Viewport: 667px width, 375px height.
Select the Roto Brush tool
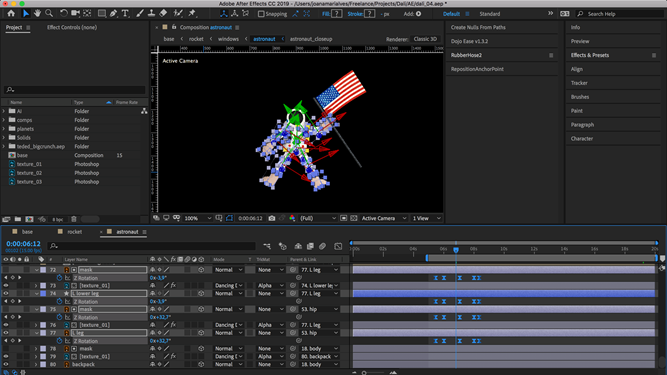click(x=178, y=14)
